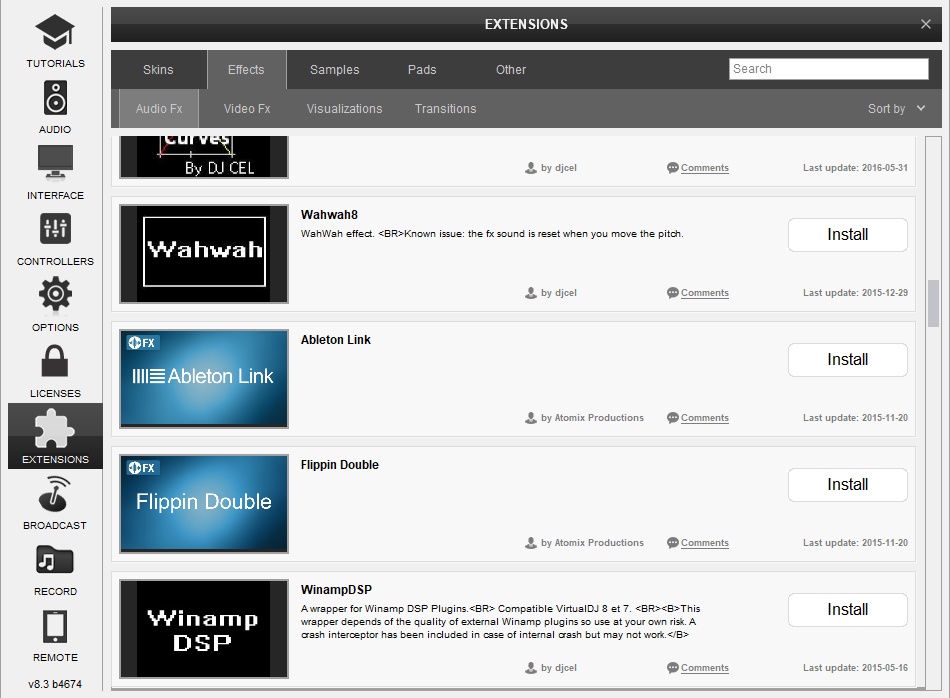Viewport: 950px width, 698px height.
Task: Click the comments bubble icon for WinampDSP
Action: pos(673,668)
